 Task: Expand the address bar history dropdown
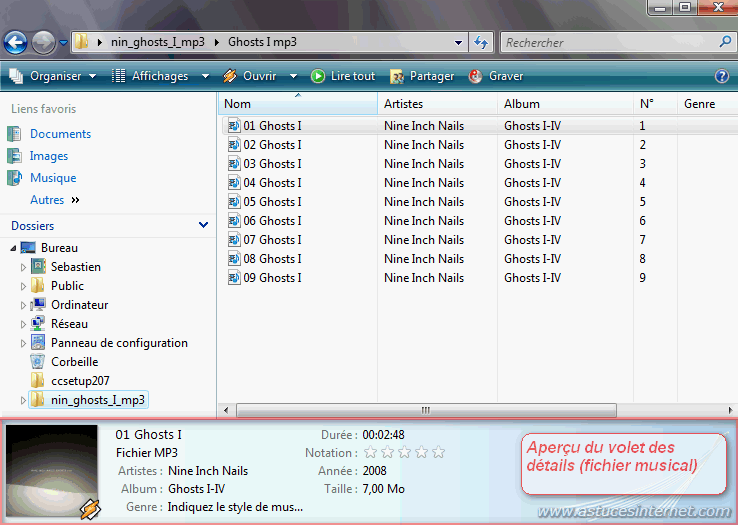click(x=458, y=43)
